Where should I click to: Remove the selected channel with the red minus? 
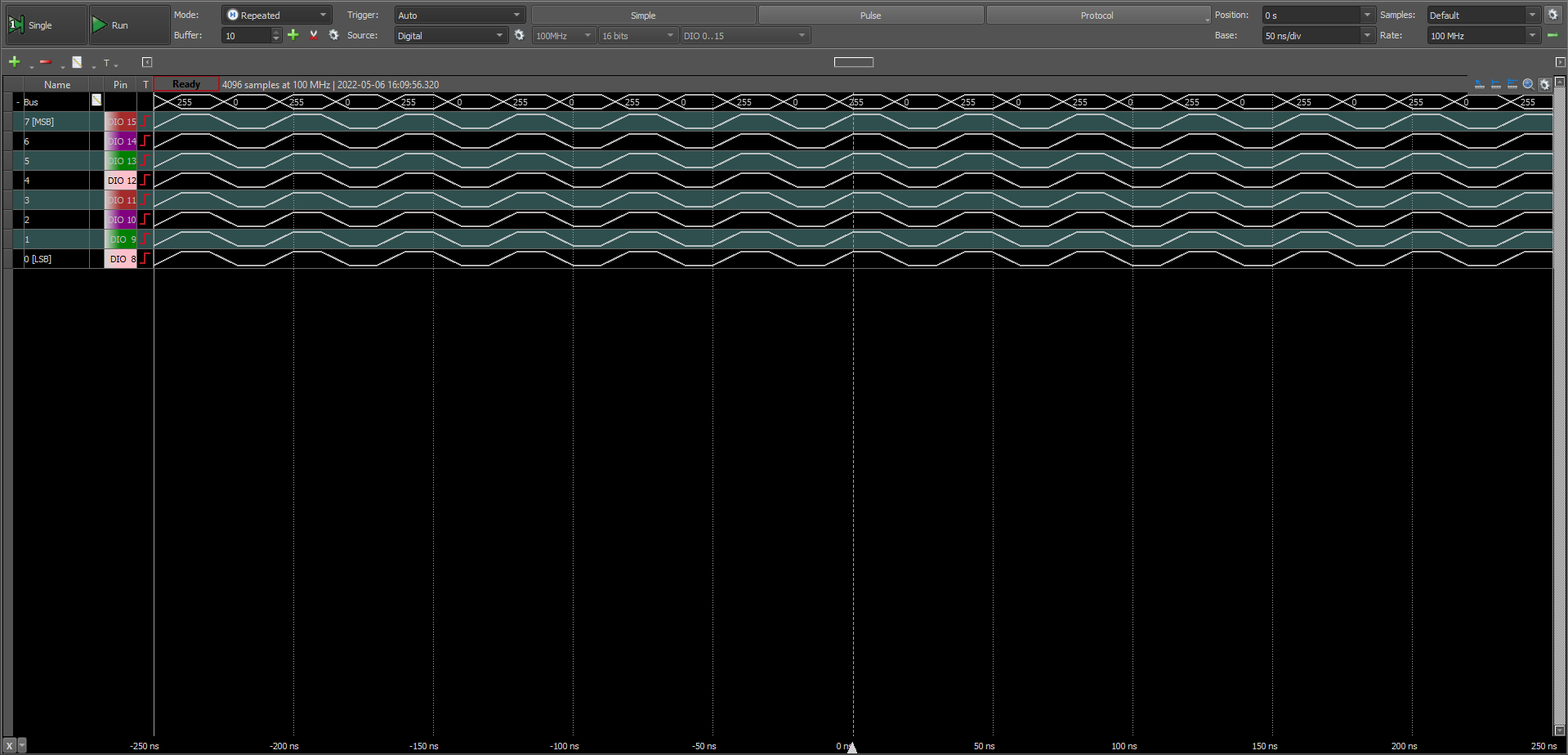click(46, 62)
